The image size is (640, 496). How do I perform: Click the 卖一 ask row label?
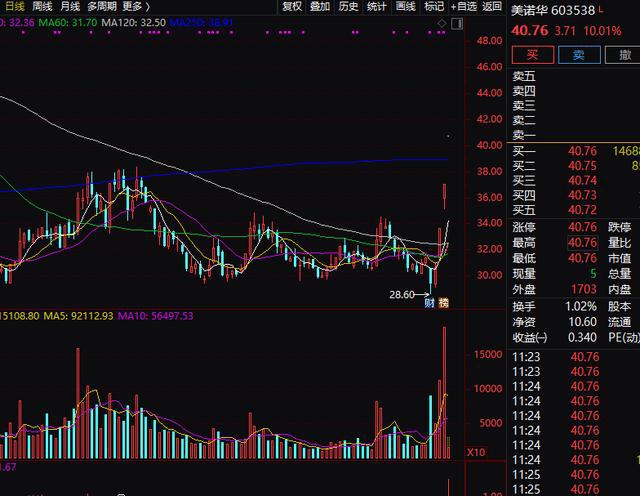[x=524, y=135]
